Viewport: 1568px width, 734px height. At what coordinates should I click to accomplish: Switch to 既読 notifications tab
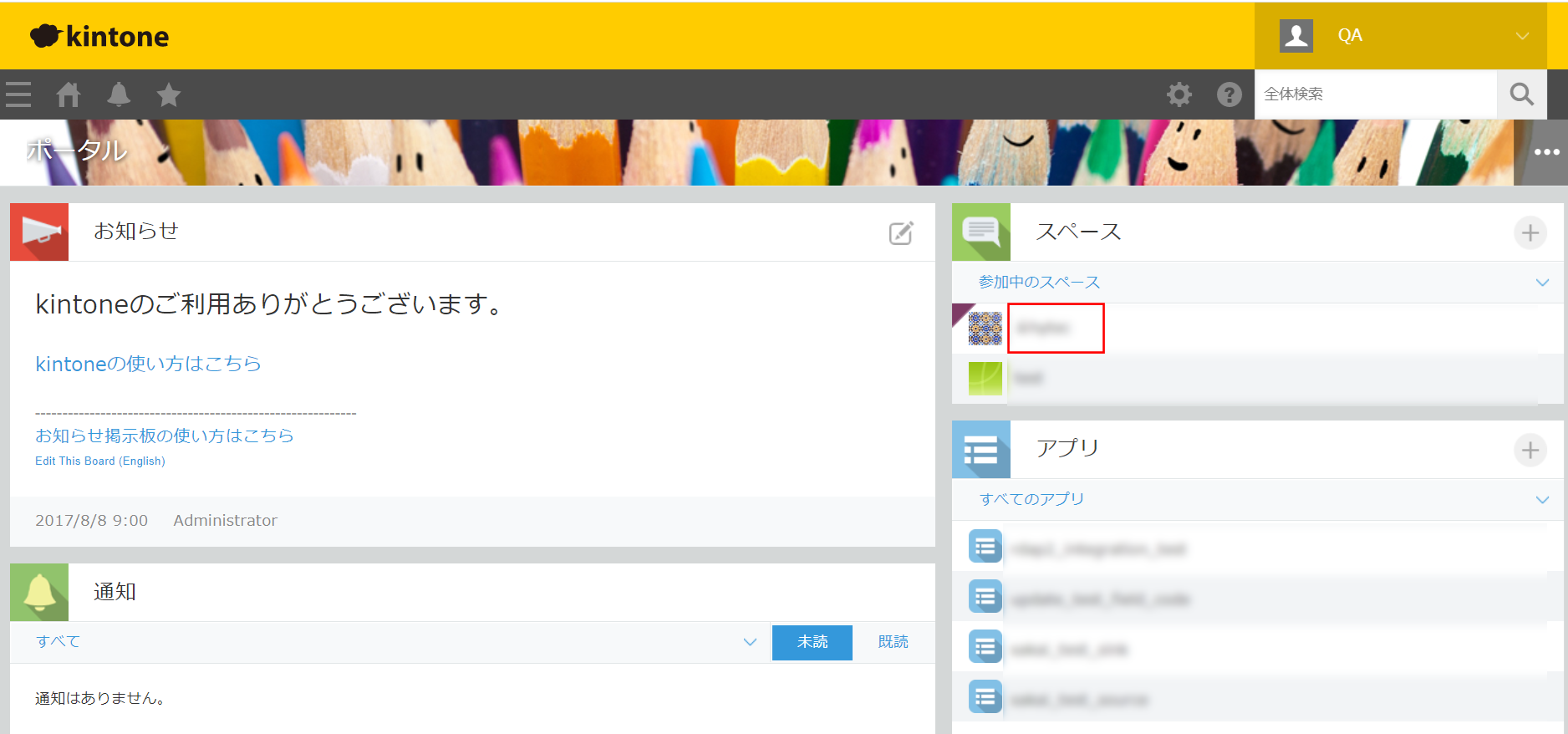893,642
